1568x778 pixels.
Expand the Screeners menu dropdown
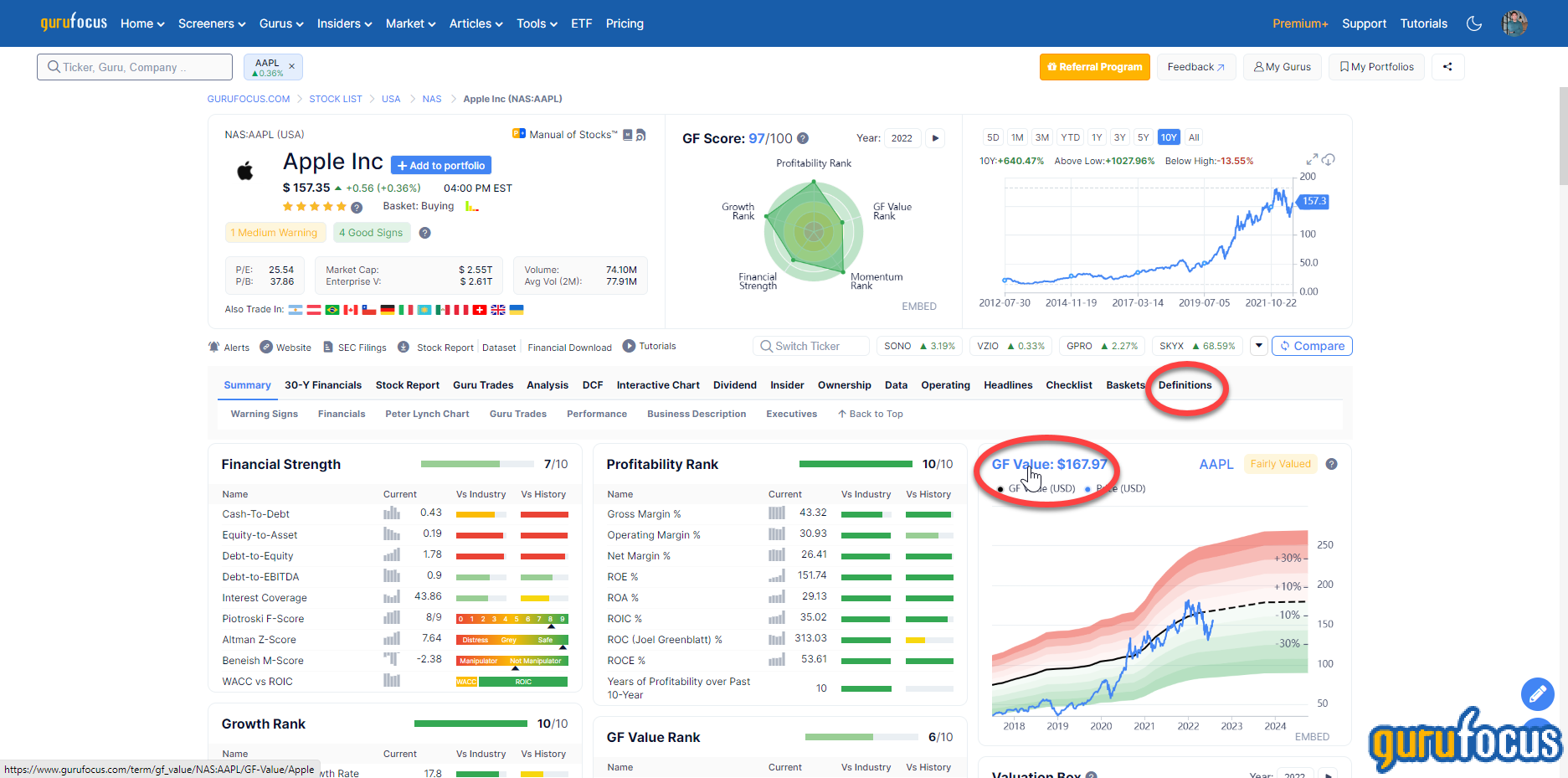point(212,23)
